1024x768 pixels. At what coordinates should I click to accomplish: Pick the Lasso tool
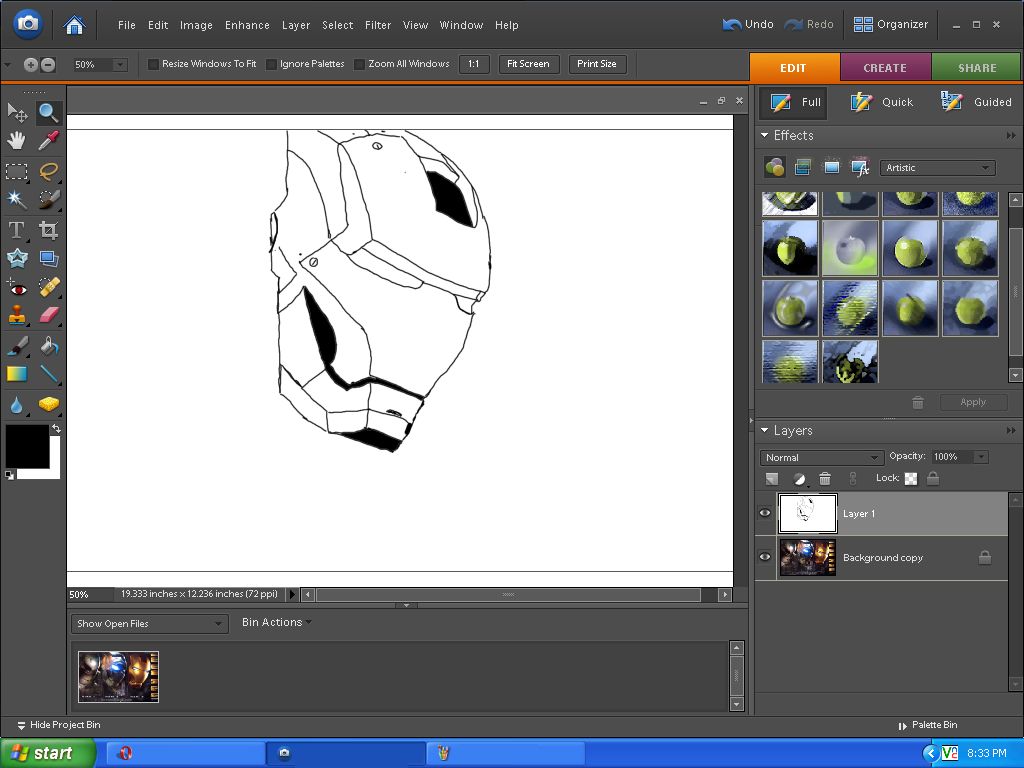point(48,171)
